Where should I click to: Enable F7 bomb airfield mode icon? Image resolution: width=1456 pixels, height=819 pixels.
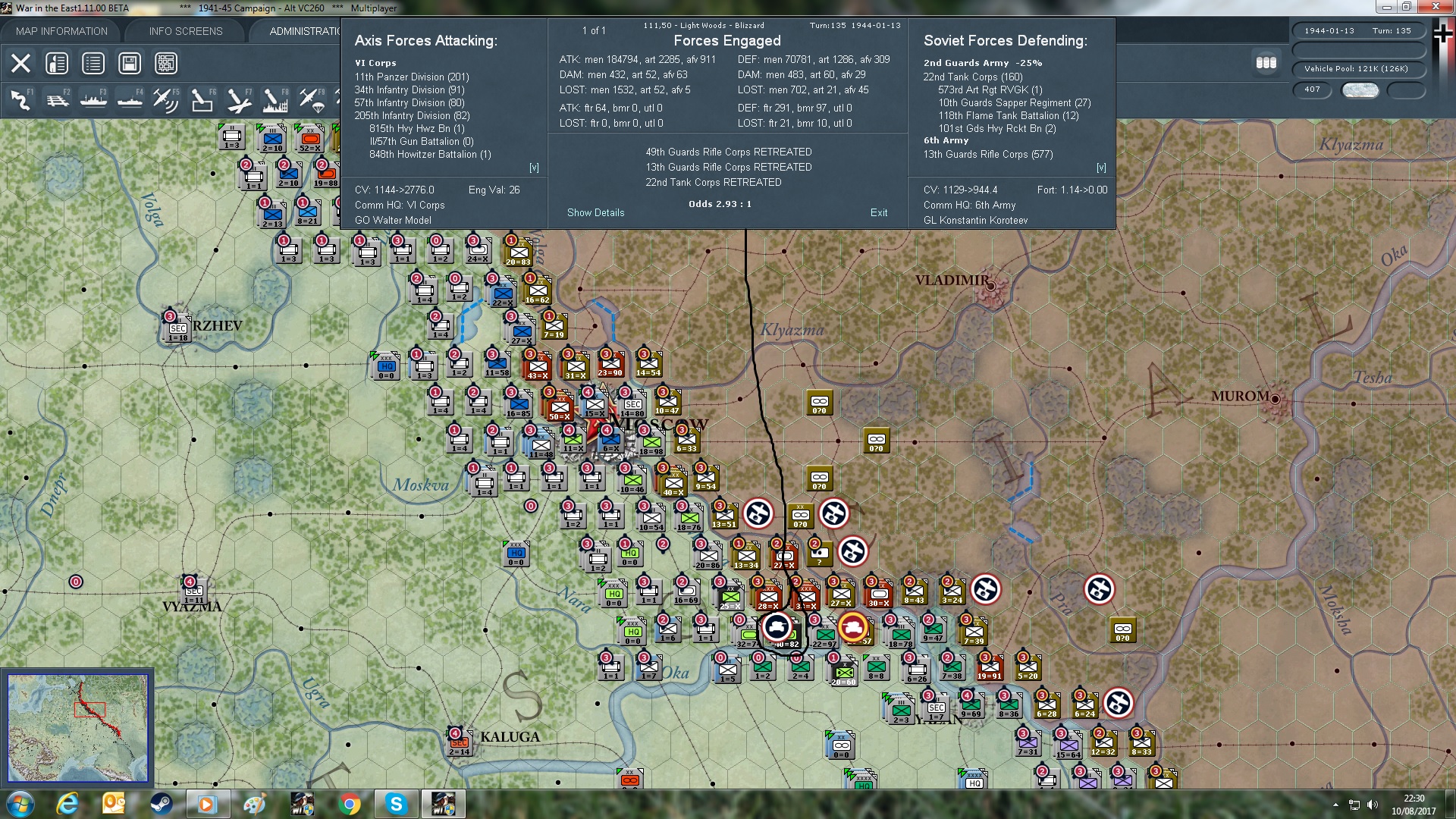[x=239, y=99]
